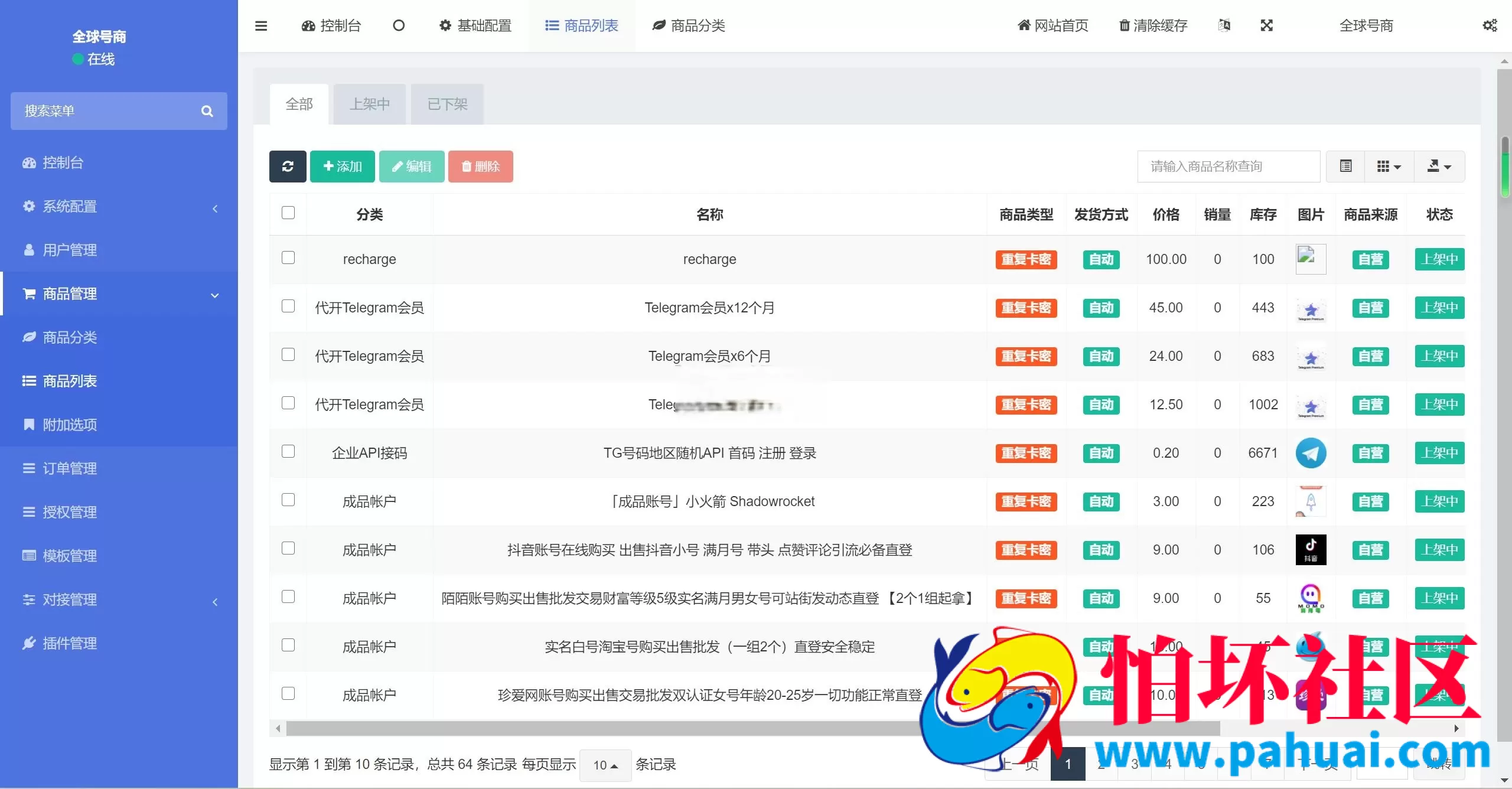Viewport: 1512px width, 789px height.
Task: Go to page 2 in pagination
Action: pos(1100,764)
